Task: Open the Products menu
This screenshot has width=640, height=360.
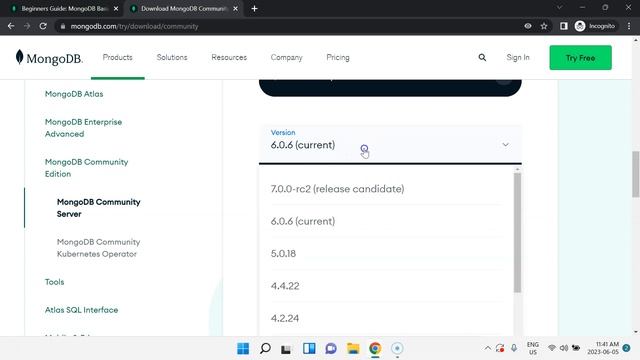Action: pos(118,58)
